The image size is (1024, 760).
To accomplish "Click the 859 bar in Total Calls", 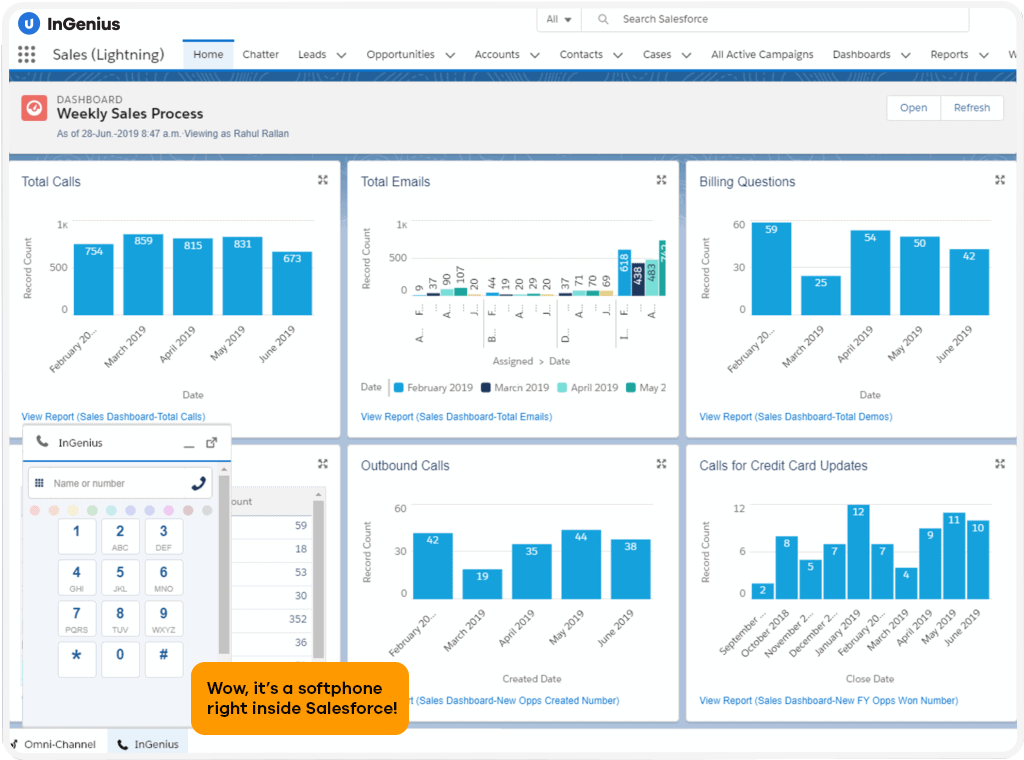I will point(143,274).
